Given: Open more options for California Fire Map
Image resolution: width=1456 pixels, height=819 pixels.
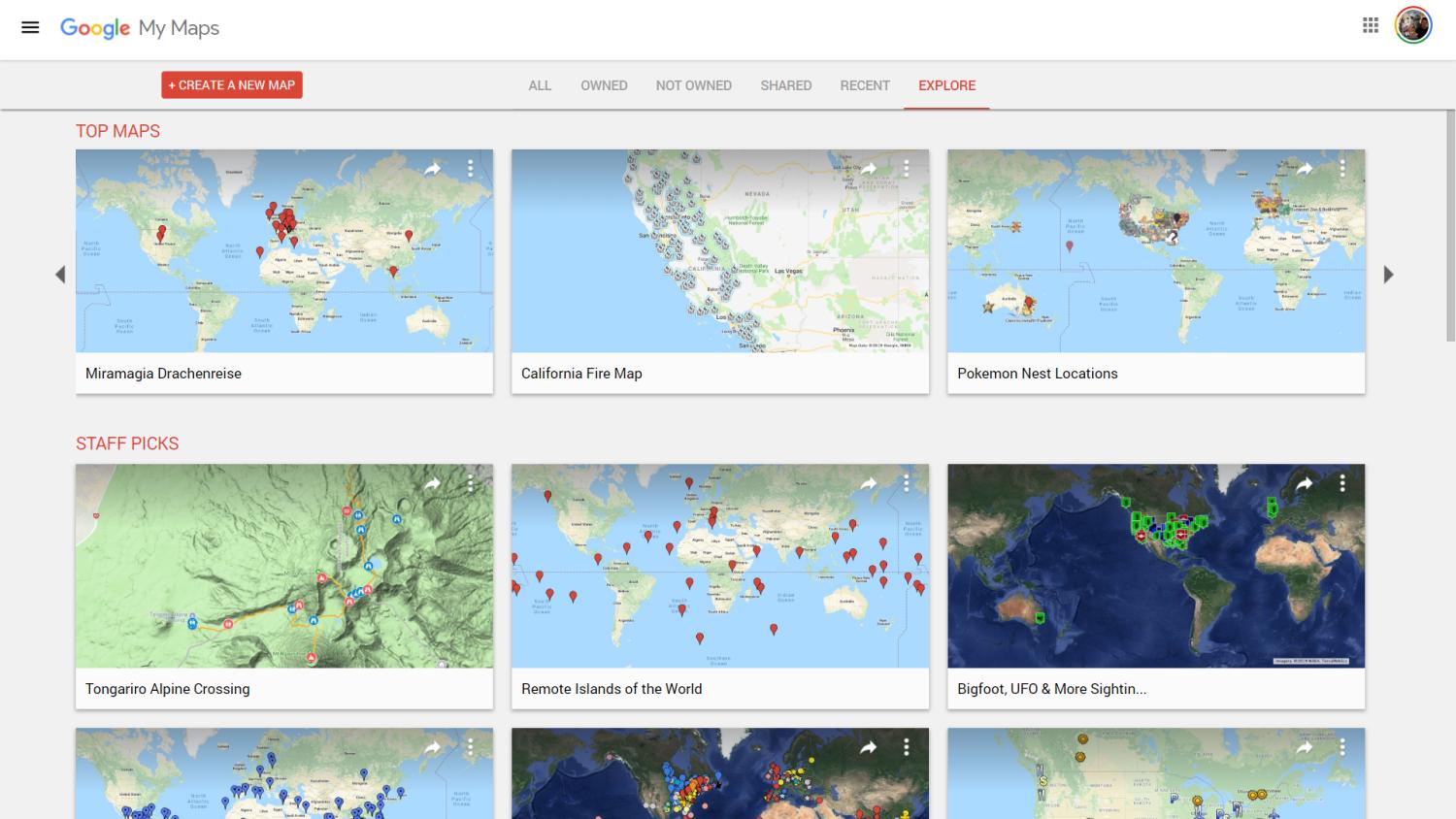Looking at the screenshot, I should point(907,169).
